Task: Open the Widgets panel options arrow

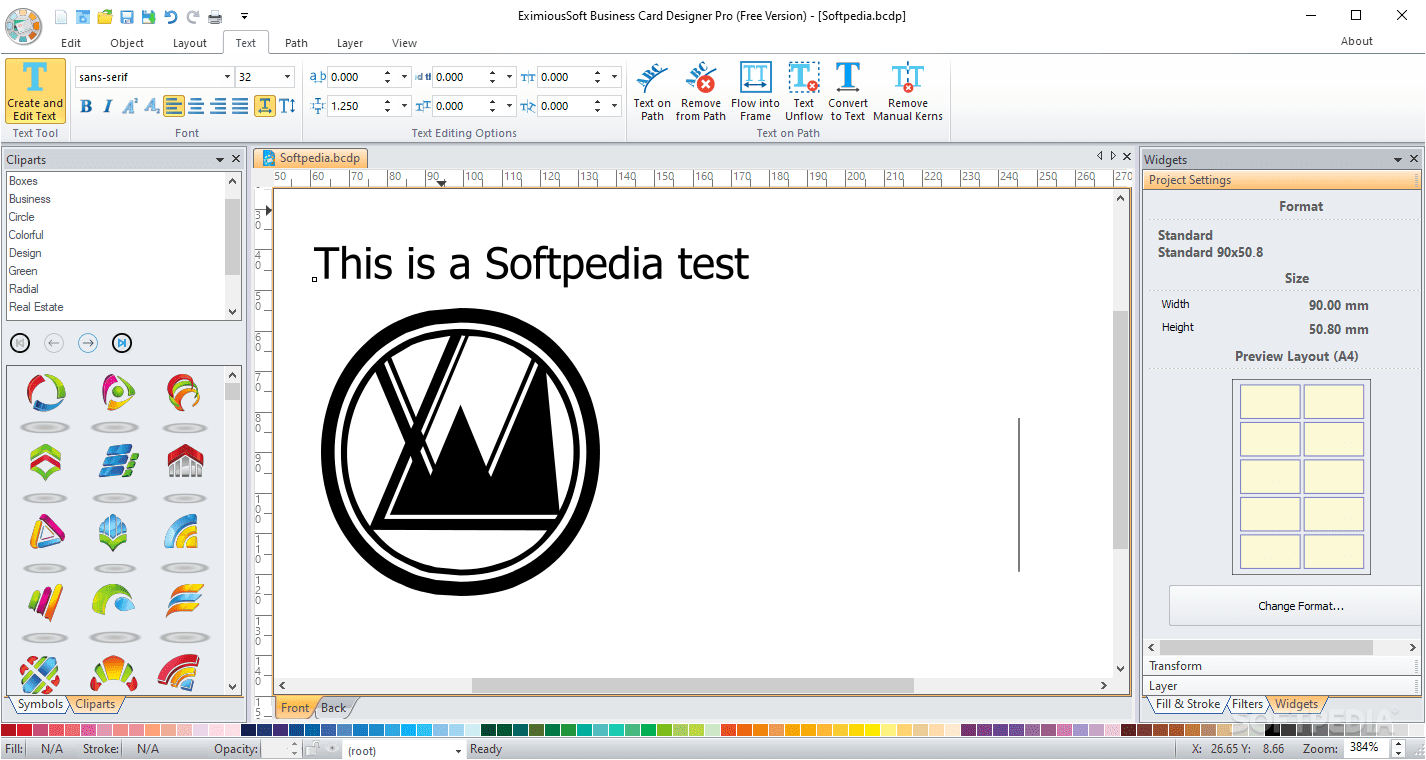Action: (1398, 160)
